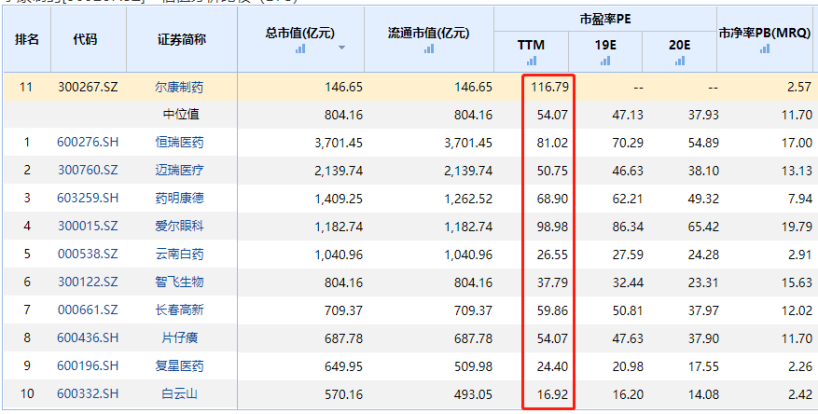
Task: Select TTM value 16.92 for 白云山
Action: 552,394
